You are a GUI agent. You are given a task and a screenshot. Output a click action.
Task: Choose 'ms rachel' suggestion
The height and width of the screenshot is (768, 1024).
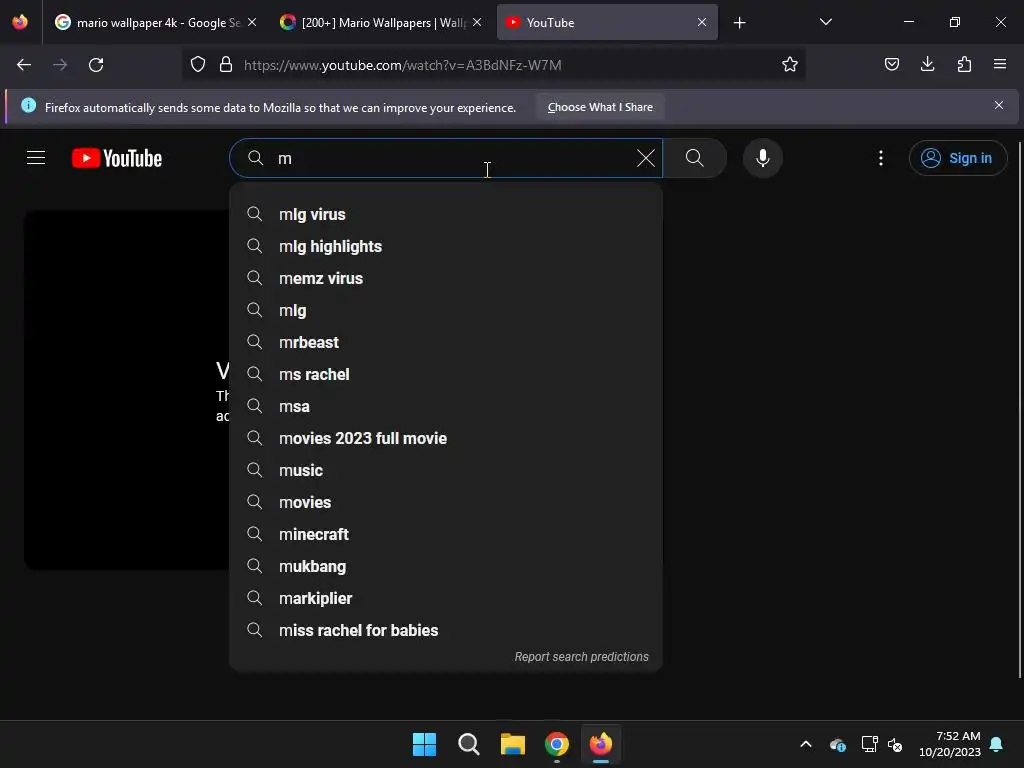(446, 374)
